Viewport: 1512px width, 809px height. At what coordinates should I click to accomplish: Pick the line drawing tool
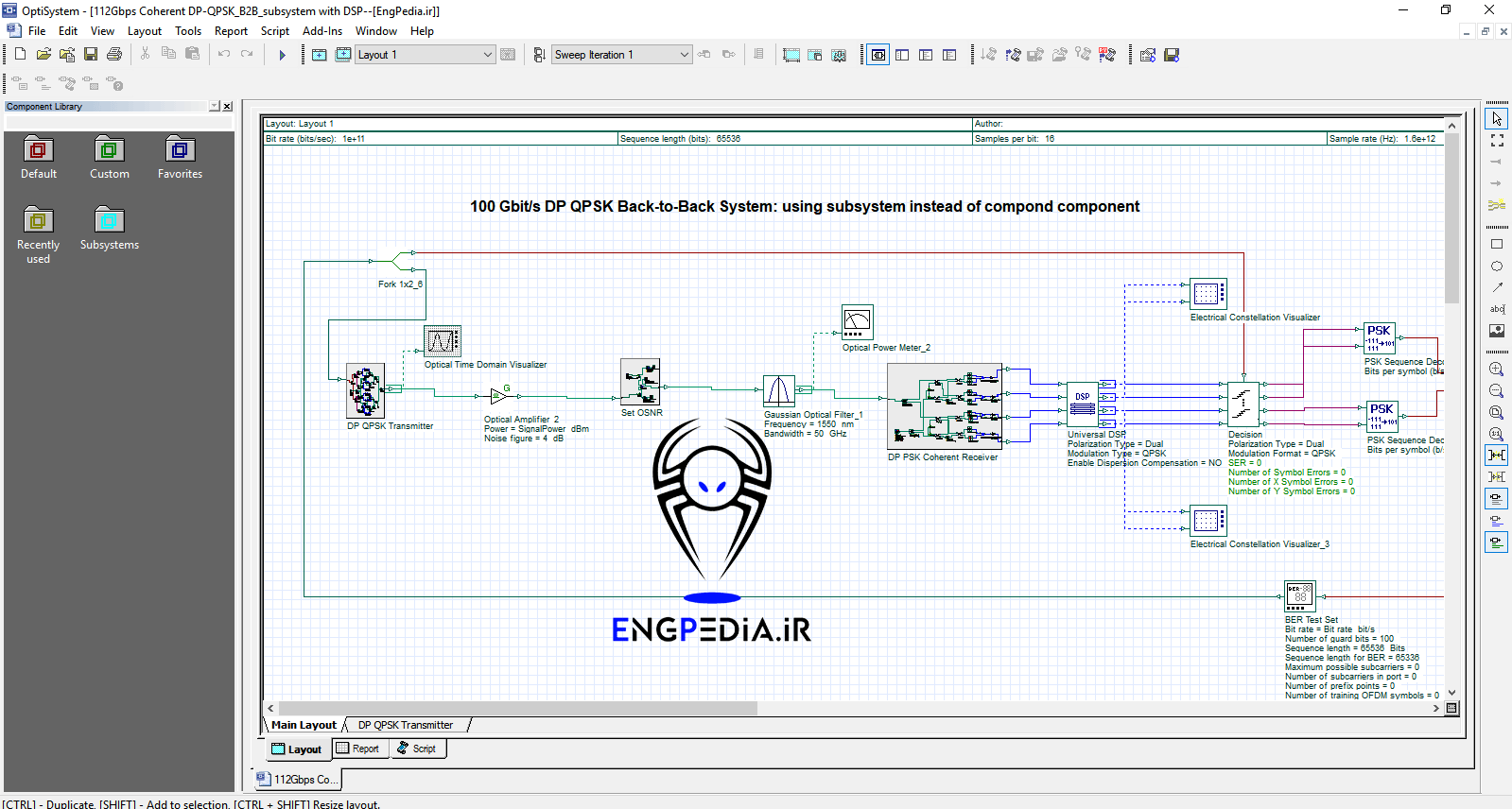point(1497,287)
